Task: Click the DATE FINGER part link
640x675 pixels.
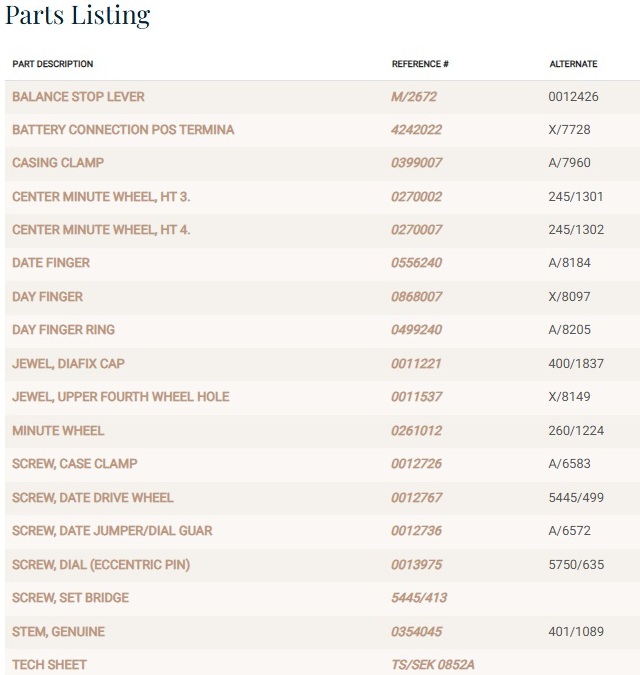Action: (x=51, y=263)
